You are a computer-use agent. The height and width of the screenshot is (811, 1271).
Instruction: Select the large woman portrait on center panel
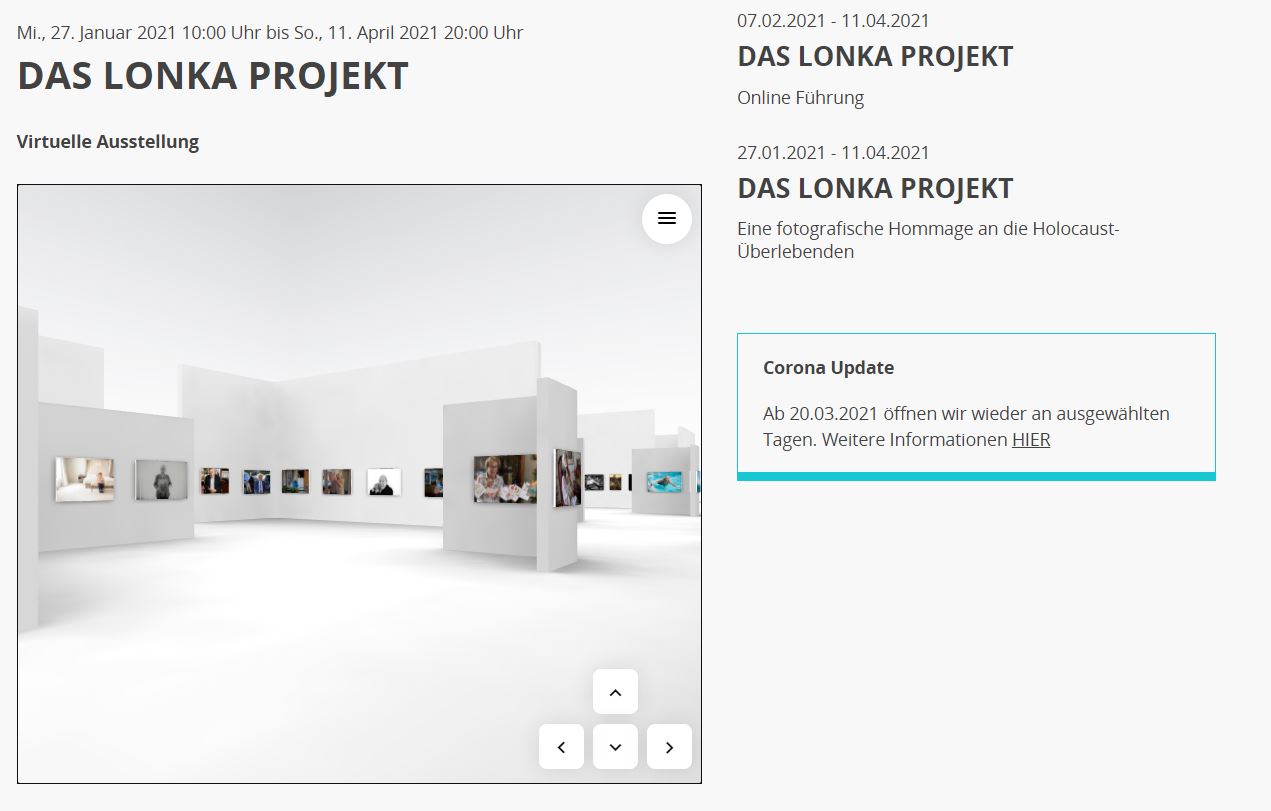pyautogui.click(x=505, y=478)
